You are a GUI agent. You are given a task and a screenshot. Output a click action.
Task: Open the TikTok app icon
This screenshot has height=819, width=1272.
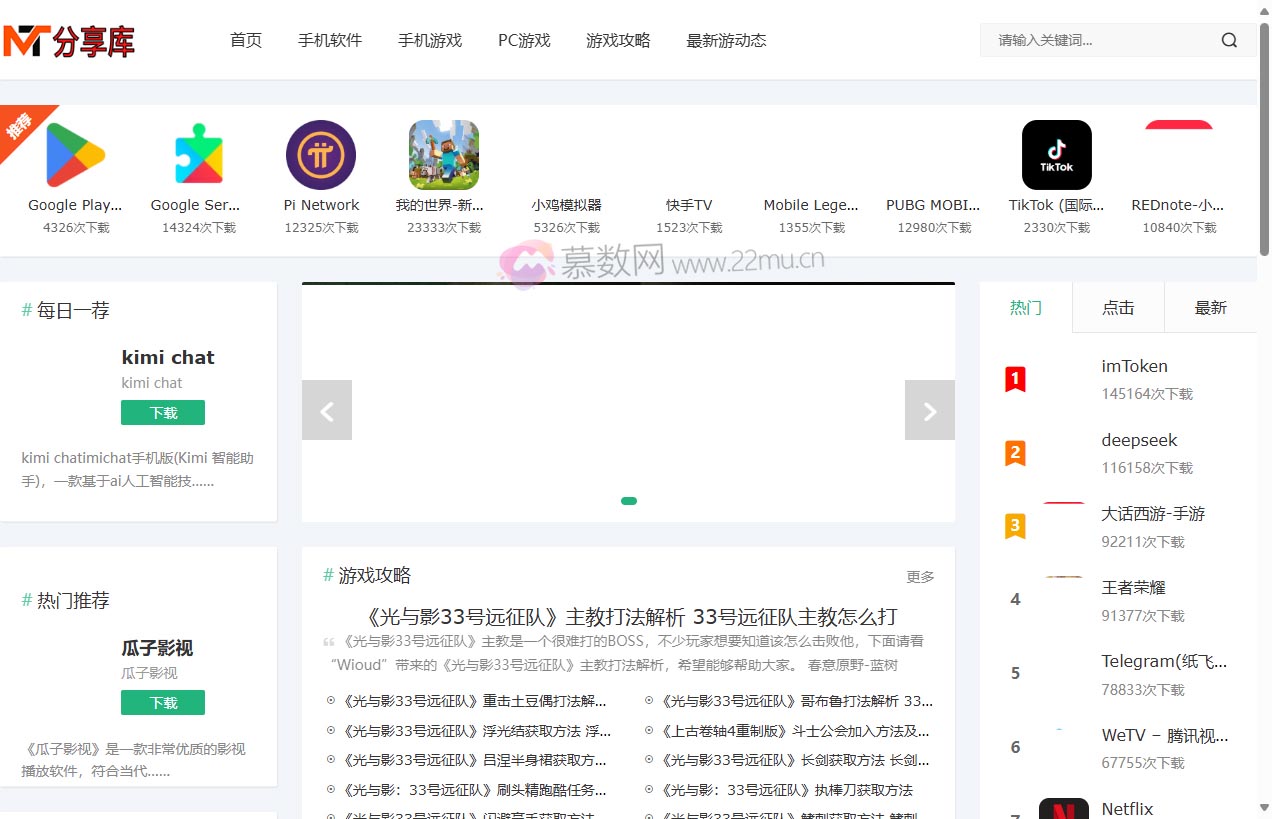tap(1056, 155)
